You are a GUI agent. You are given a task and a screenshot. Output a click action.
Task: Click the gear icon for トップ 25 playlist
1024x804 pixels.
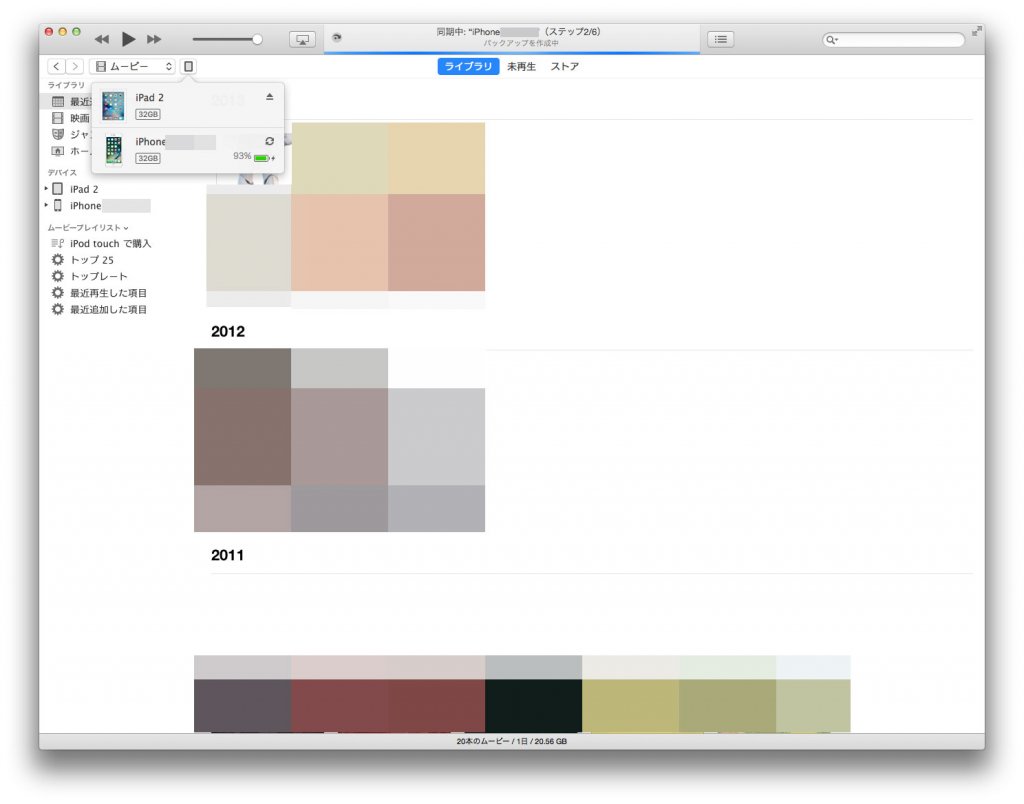[x=58, y=260]
